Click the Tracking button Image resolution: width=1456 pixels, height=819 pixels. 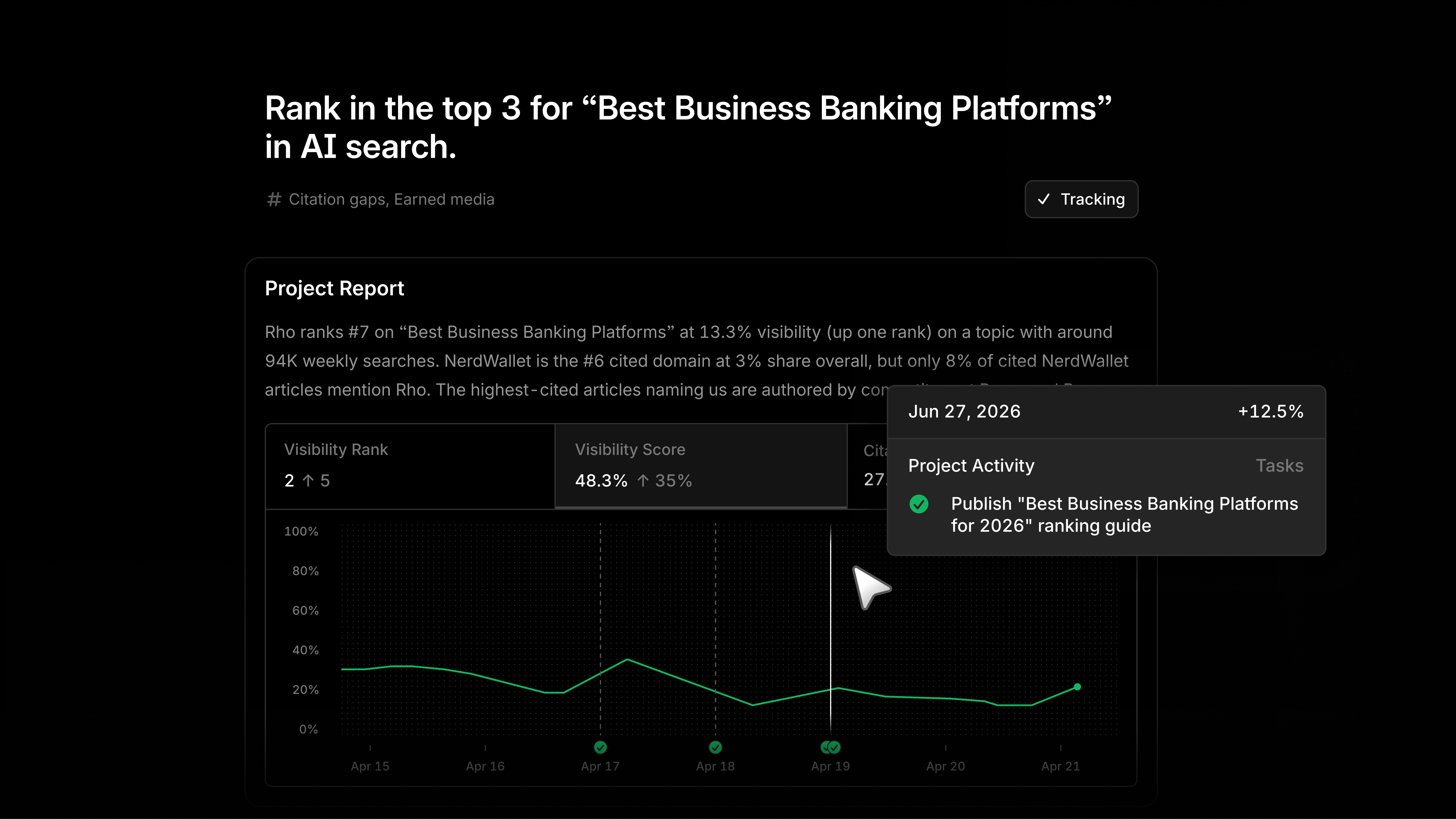pos(1081,199)
